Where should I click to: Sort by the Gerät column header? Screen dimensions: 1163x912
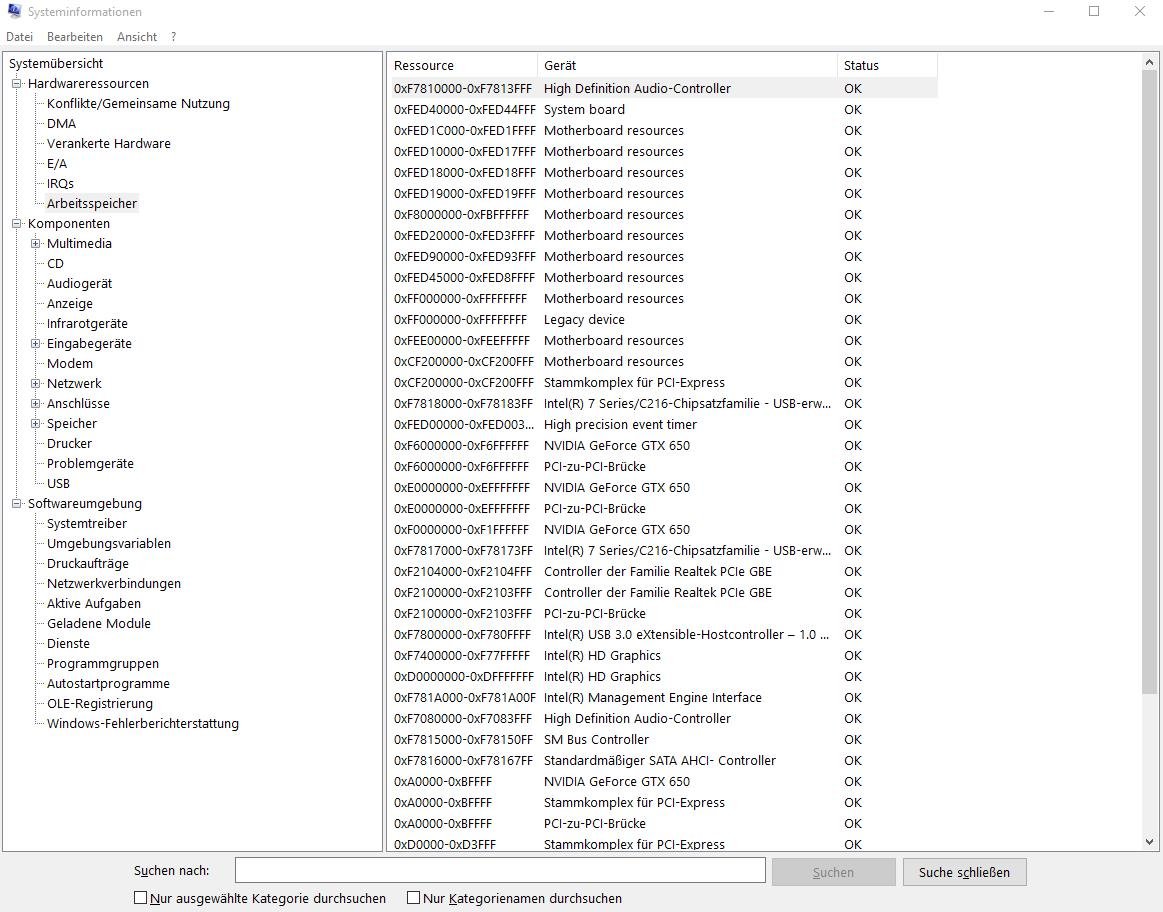[x=687, y=65]
